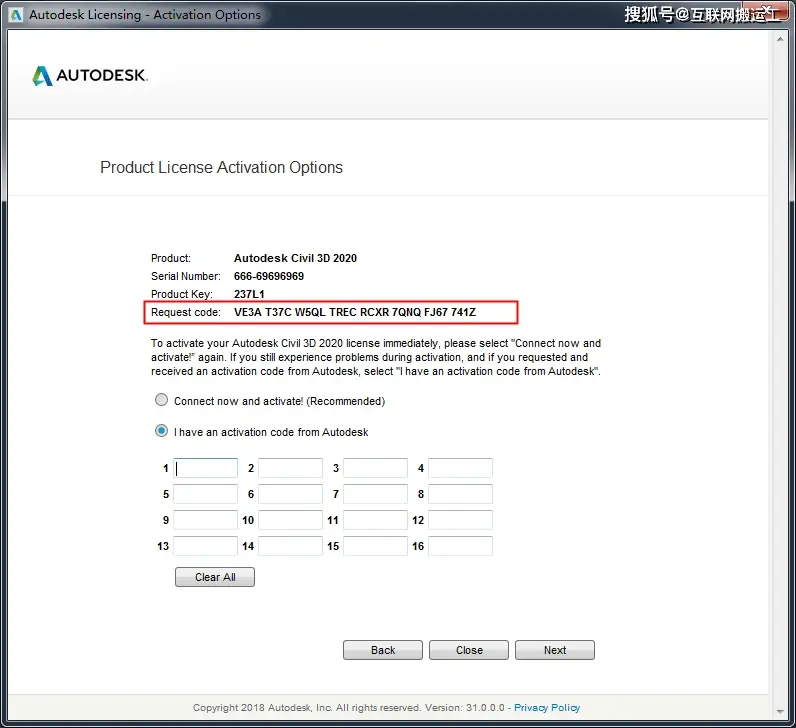Click the scrollbar up arrow
The image size is (796, 728).
point(780,39)
